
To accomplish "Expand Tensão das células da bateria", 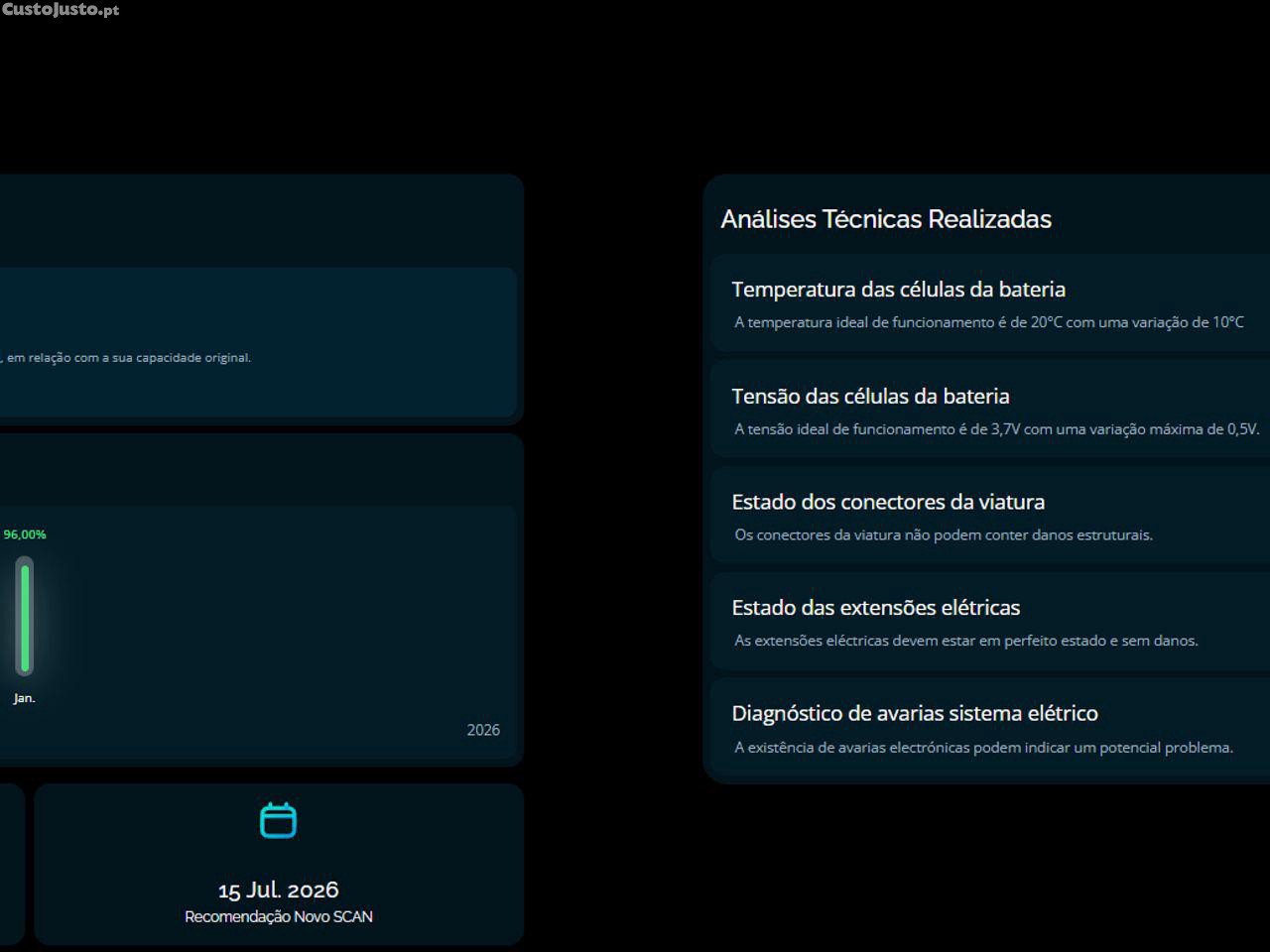I will 870,396.
